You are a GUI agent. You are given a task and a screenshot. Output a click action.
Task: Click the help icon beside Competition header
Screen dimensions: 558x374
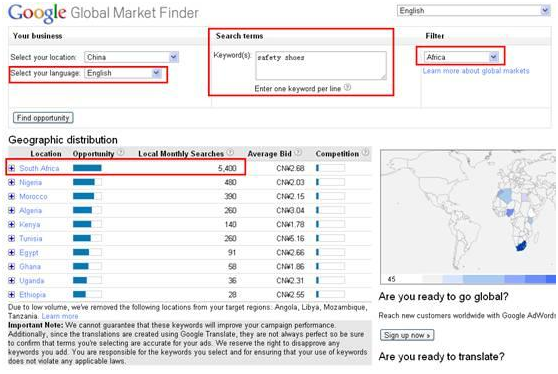coord(365,153)
